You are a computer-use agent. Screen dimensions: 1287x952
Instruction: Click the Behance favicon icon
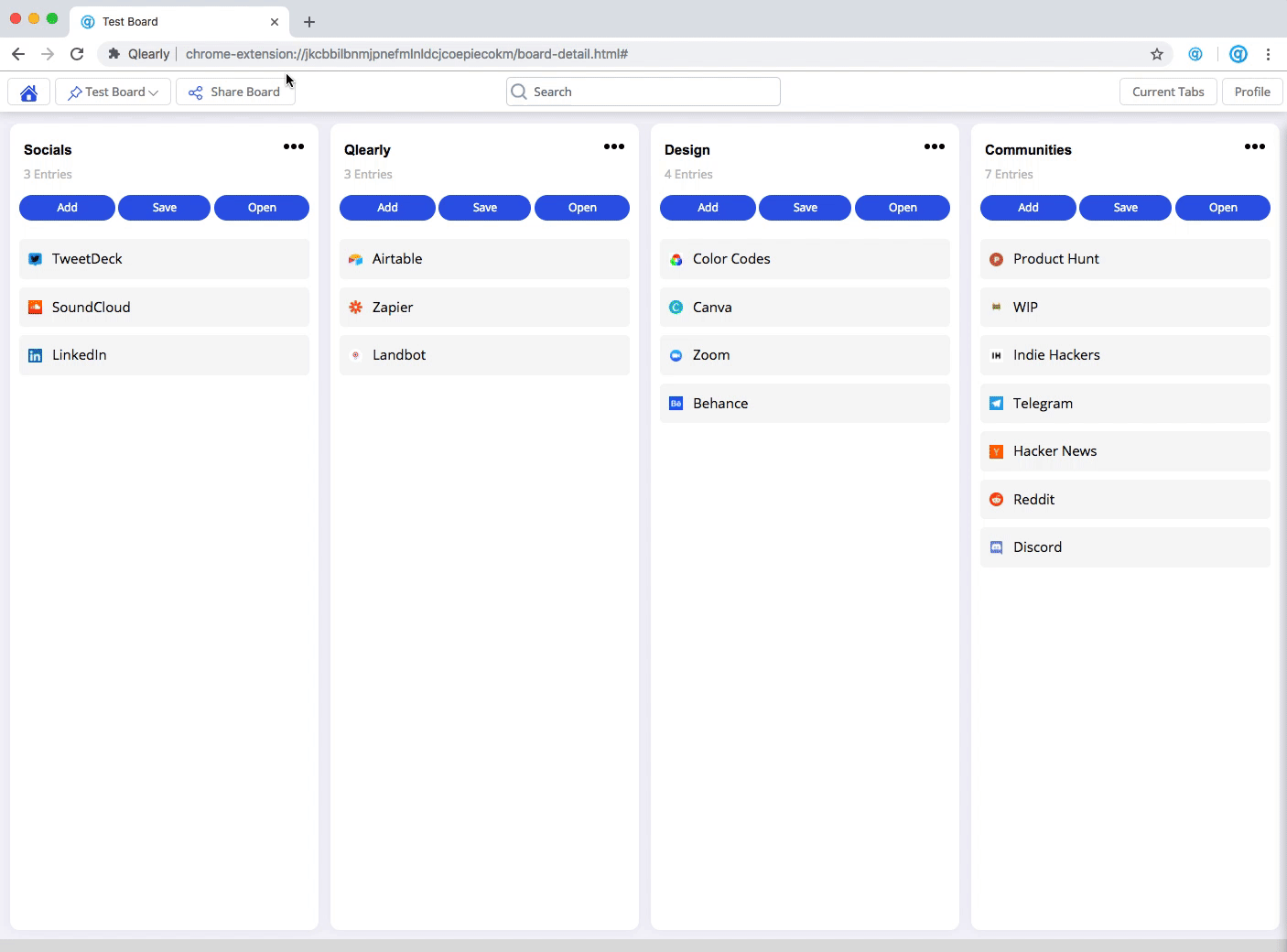point(676,404)
